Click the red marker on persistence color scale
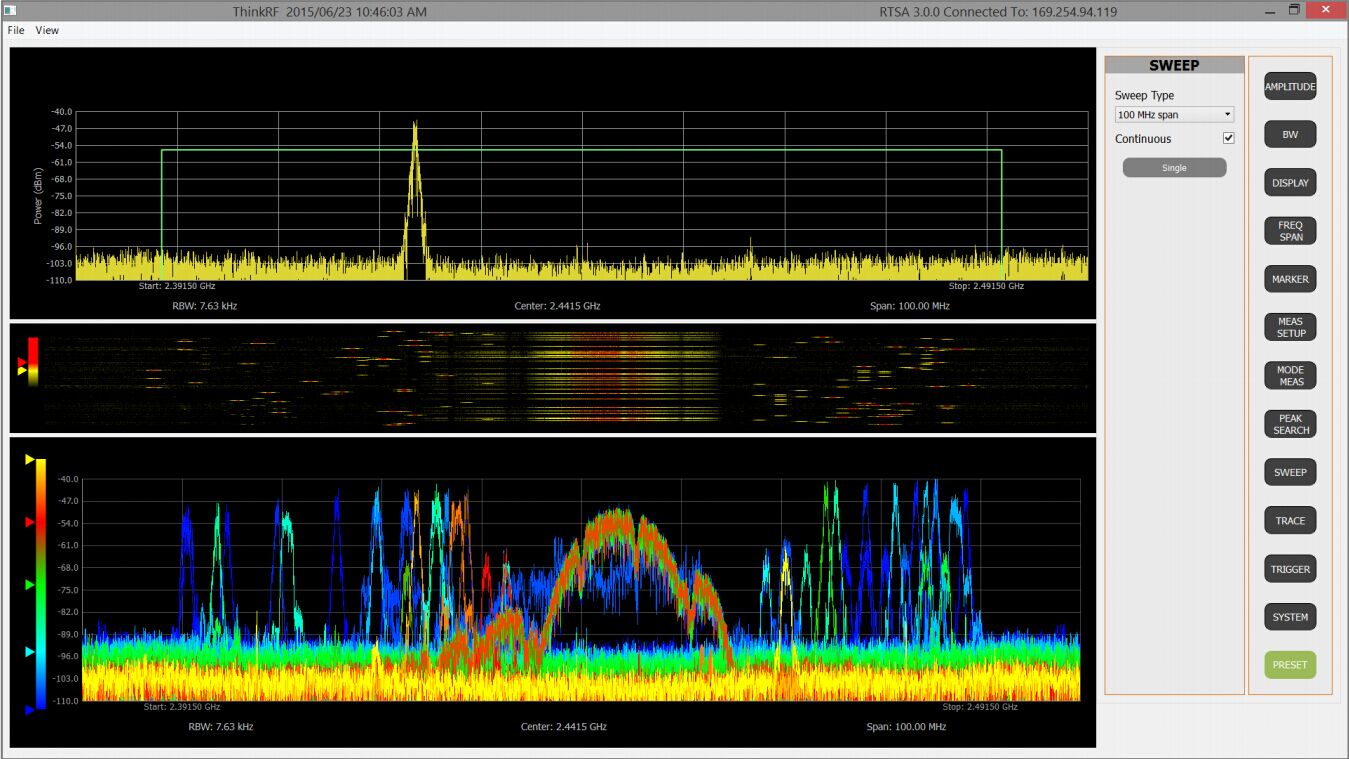The image size is (1349, 759). tap(30, 522)
